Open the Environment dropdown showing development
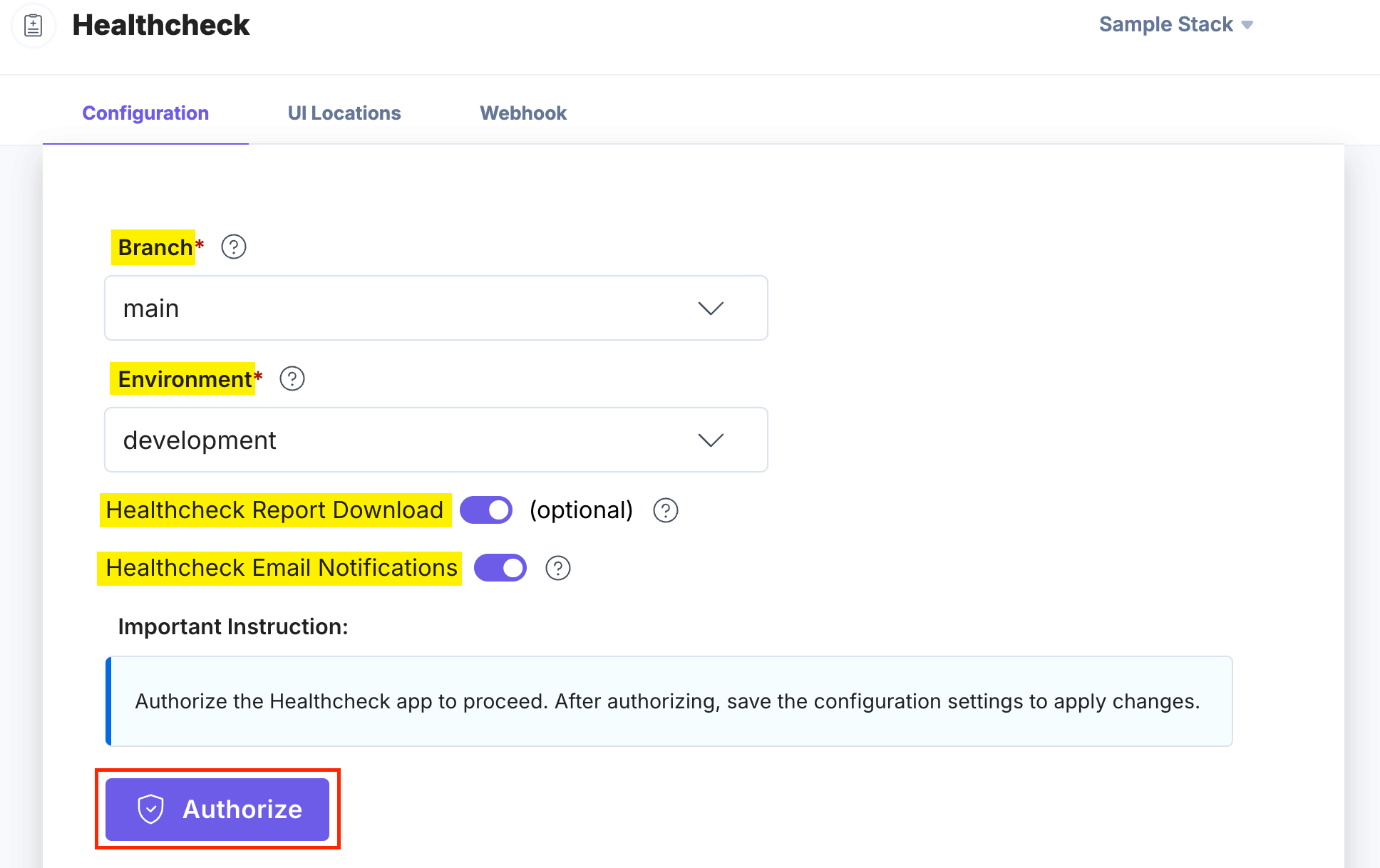1380x868 pixels. [x=436, y=440]
